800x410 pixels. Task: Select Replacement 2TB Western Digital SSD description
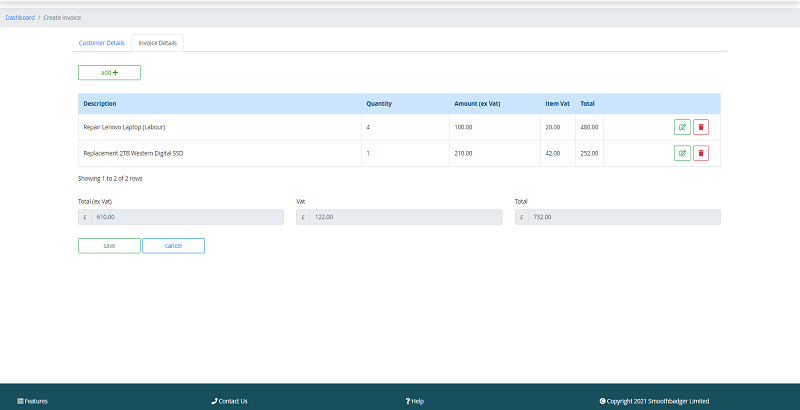(133, 153)
